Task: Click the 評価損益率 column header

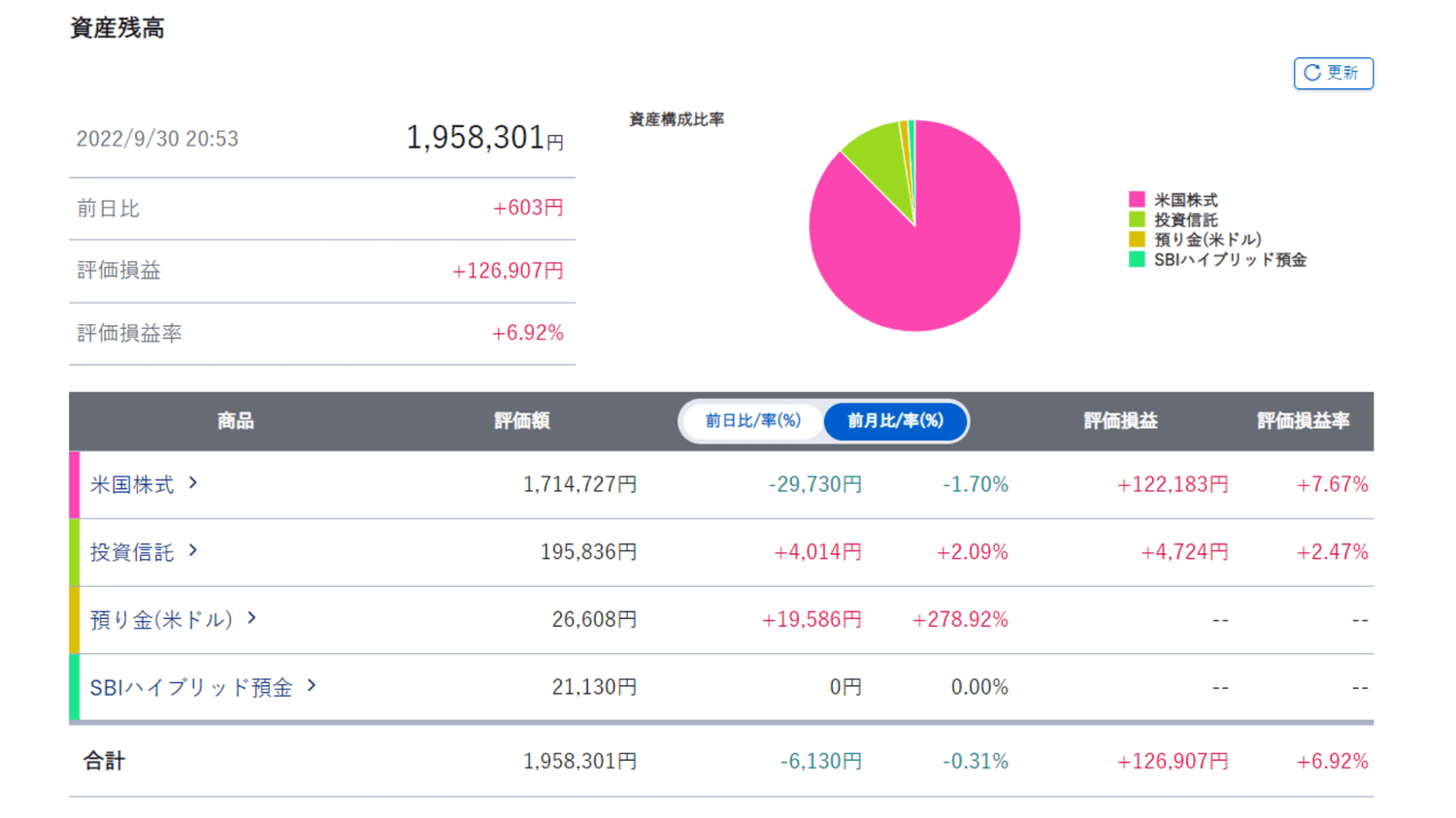Action: (1303, 421)
